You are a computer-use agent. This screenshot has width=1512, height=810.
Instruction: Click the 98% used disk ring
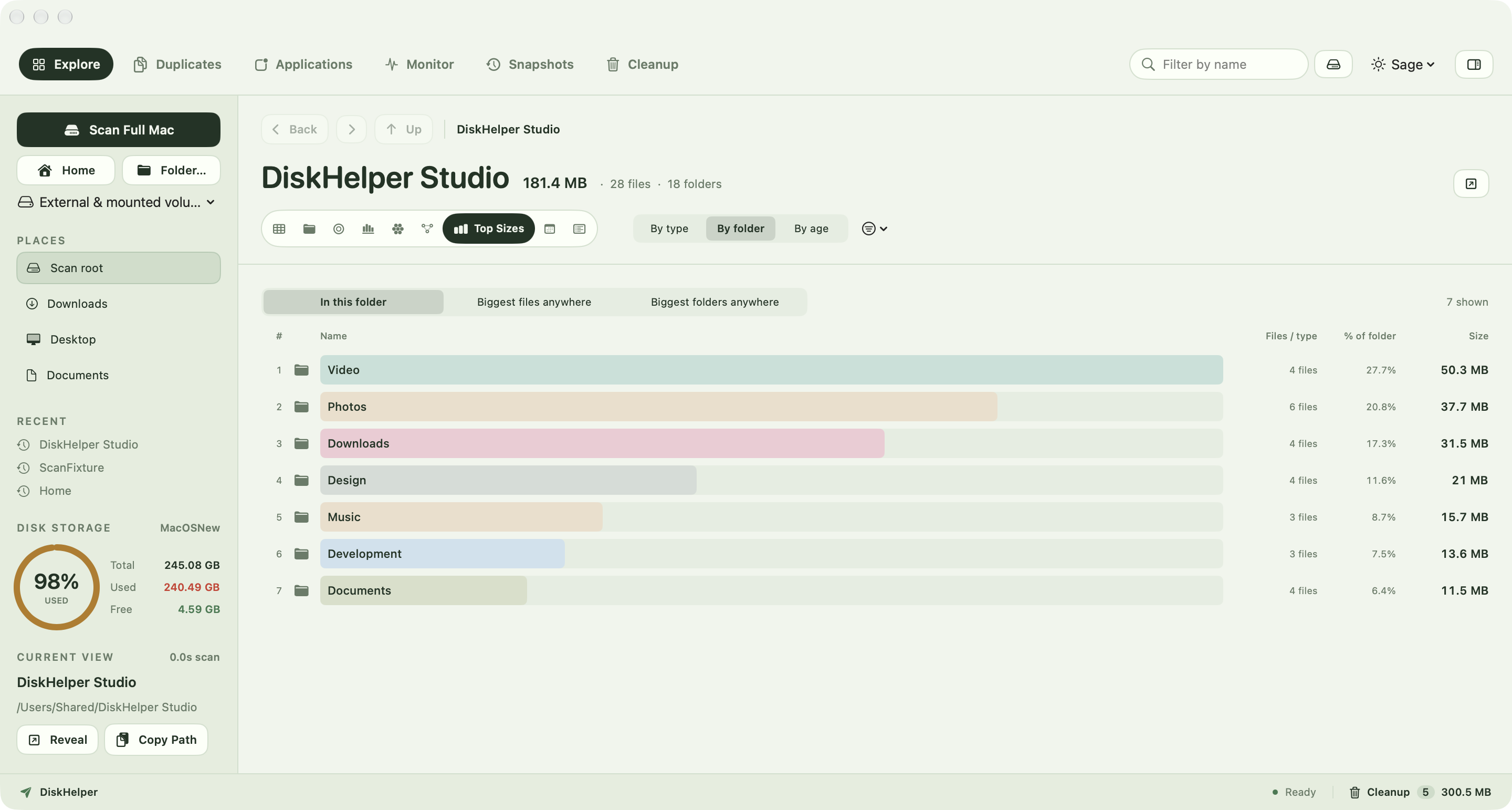coord(56,587)
